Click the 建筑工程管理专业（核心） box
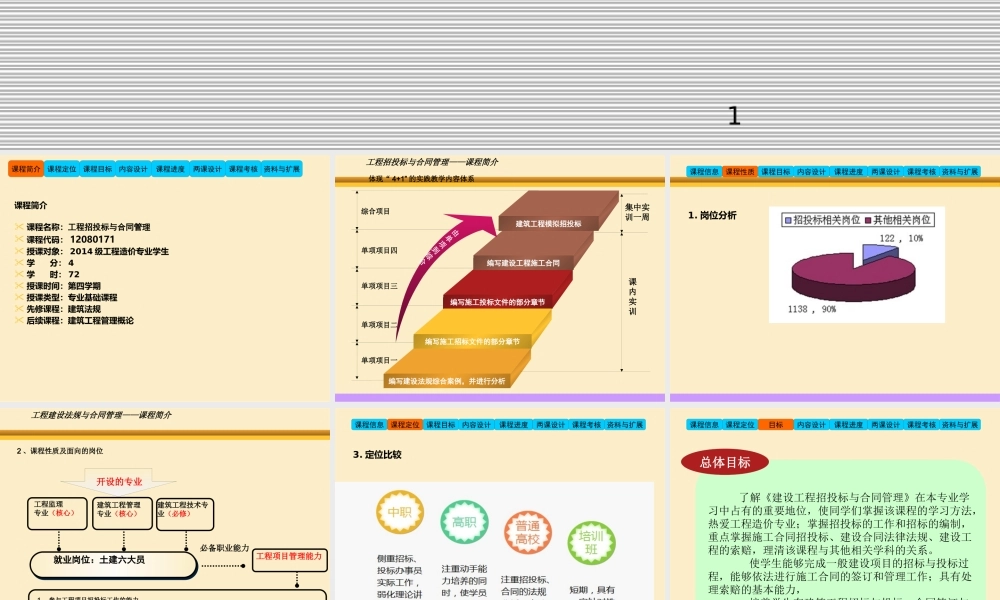 pos(122,514)
